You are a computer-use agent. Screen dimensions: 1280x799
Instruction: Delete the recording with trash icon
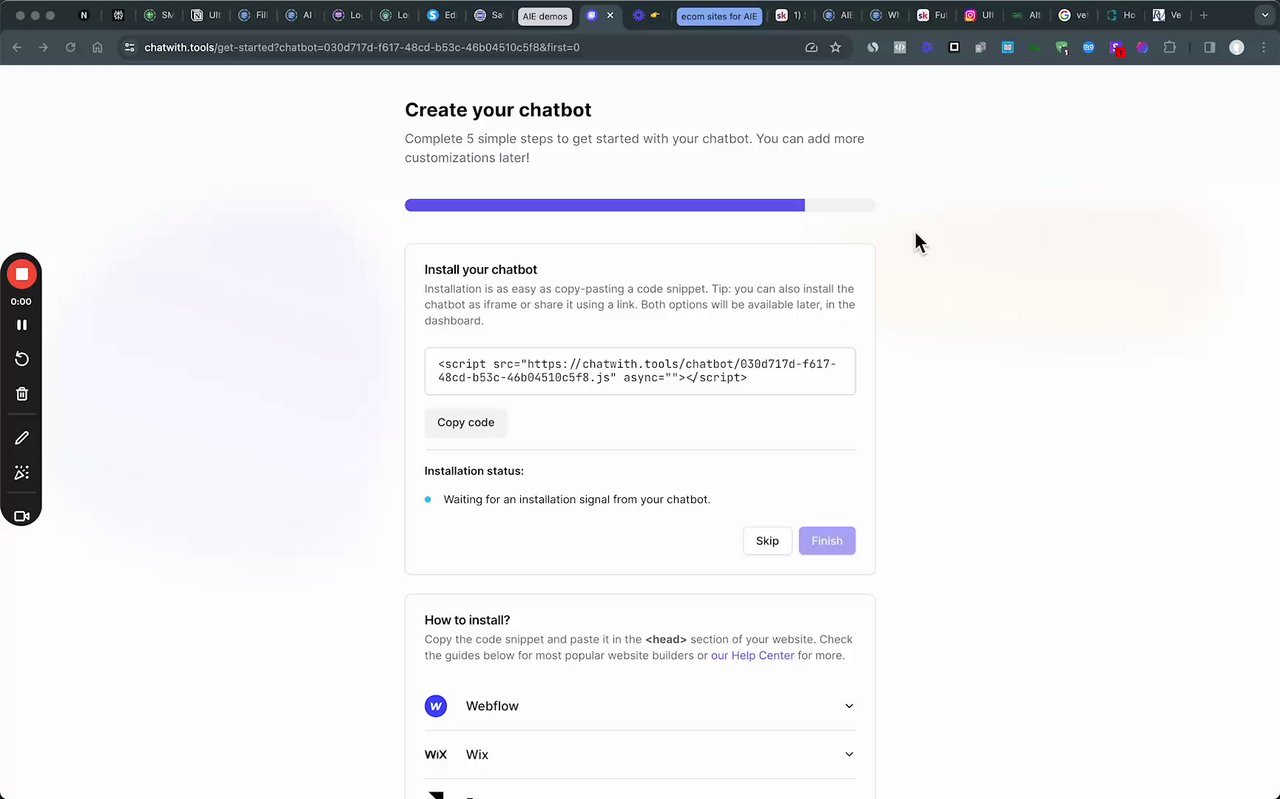pos(21,394)
